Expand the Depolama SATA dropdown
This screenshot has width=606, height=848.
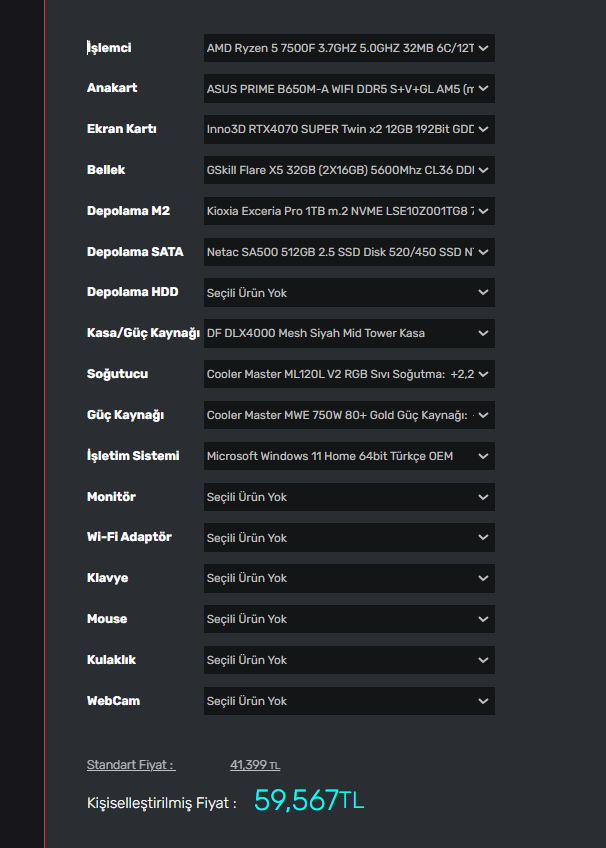pos(349,252)
